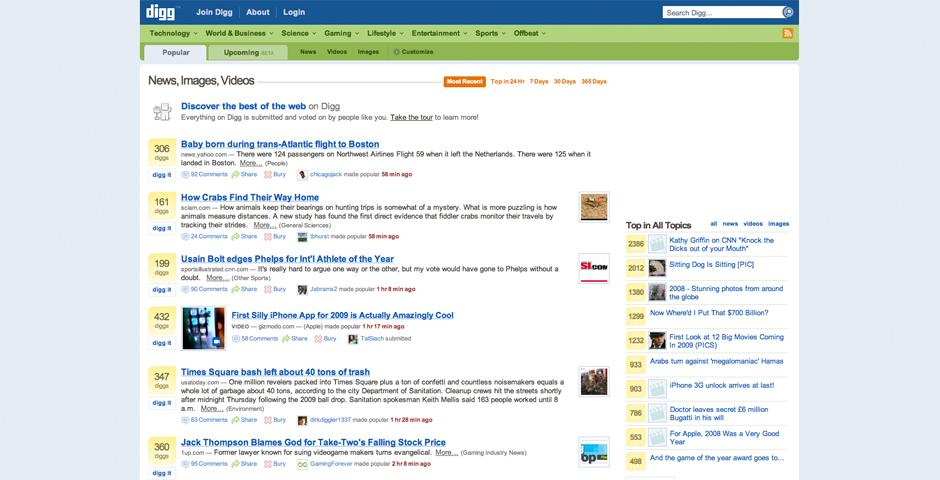This screenshot has width=940, height=480.
Task: Digg it for Baby born story
Action: (x=162, y=175)
